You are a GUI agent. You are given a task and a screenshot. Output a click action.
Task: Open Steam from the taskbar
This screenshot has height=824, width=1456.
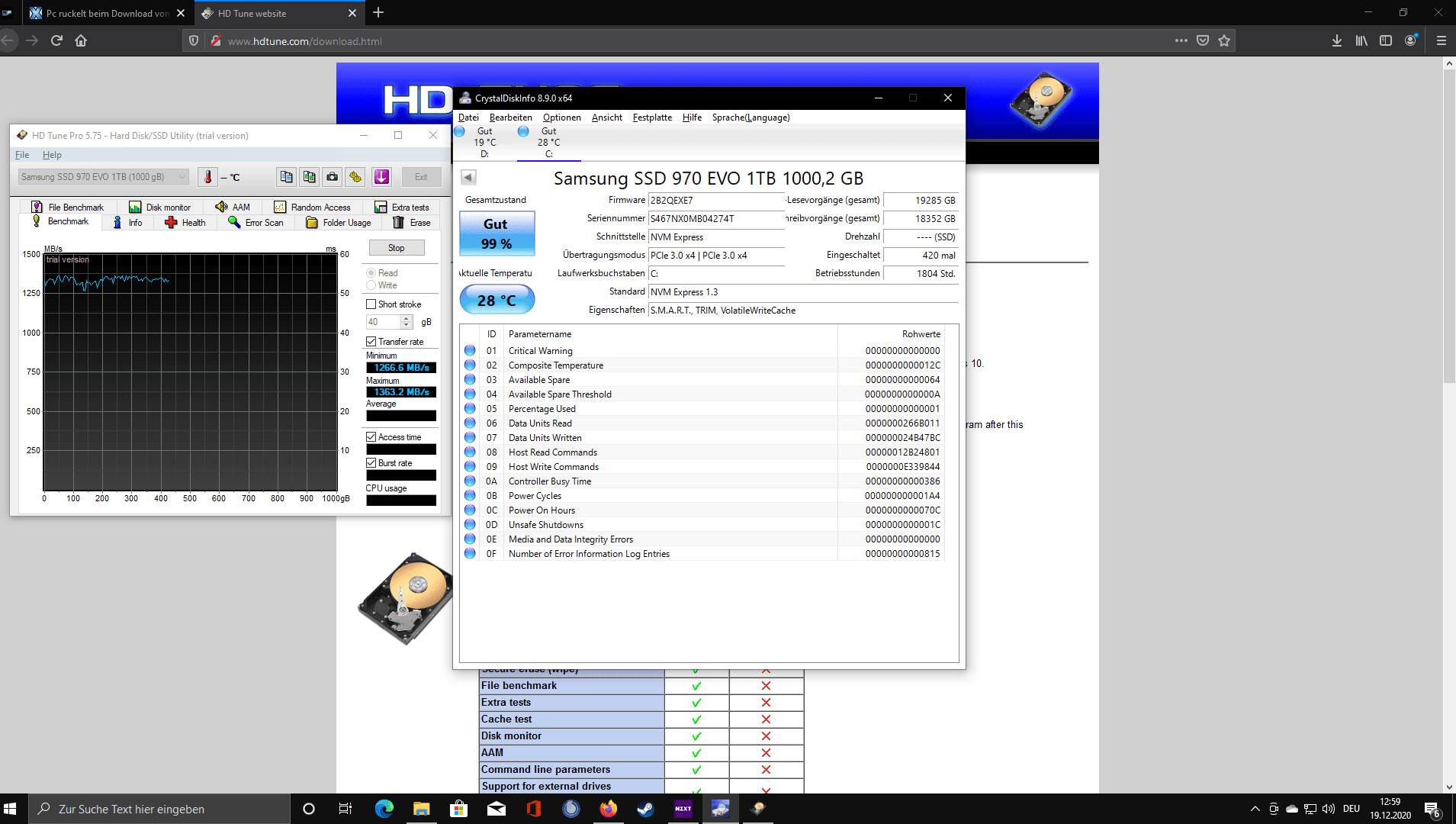coord(645,809)
